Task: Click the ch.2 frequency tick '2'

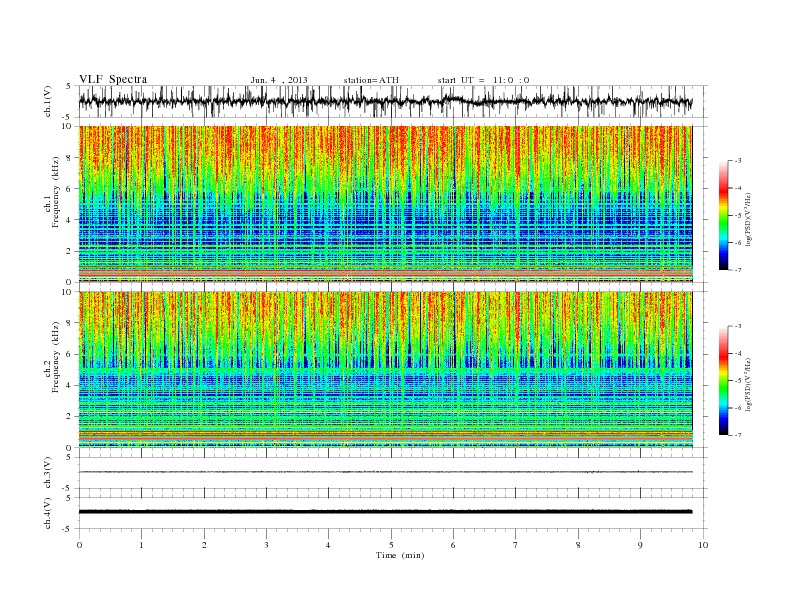Action: coord(70,416)
